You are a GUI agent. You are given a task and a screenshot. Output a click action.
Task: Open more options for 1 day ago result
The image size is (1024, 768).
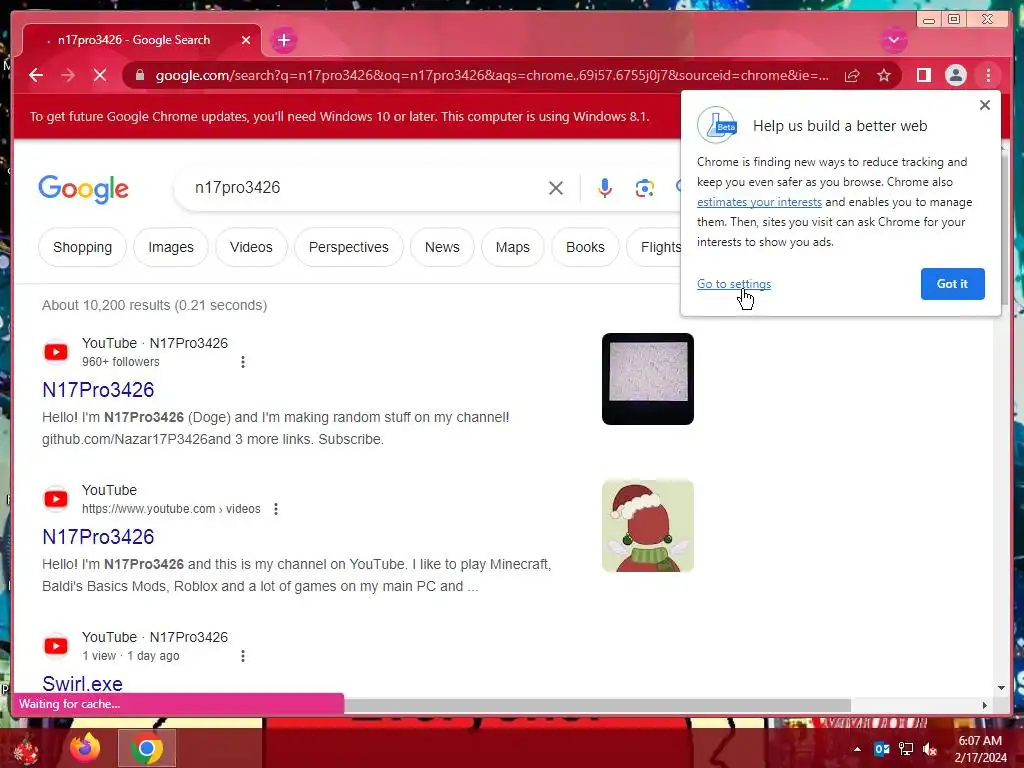(x=243, y=656)
